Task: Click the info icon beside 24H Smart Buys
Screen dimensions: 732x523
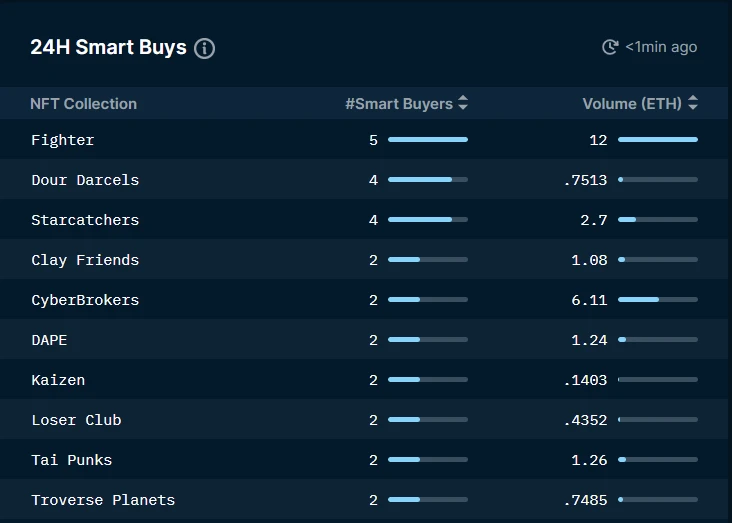Action: 204,48
